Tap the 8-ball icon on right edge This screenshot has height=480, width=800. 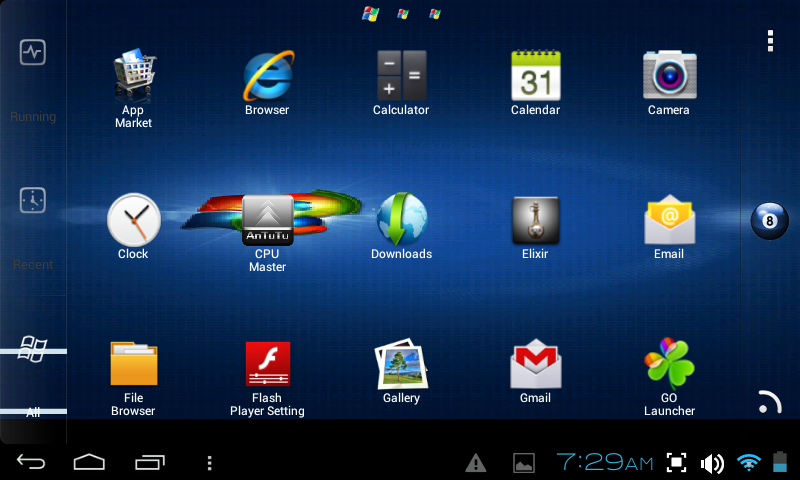click(769, 220)
